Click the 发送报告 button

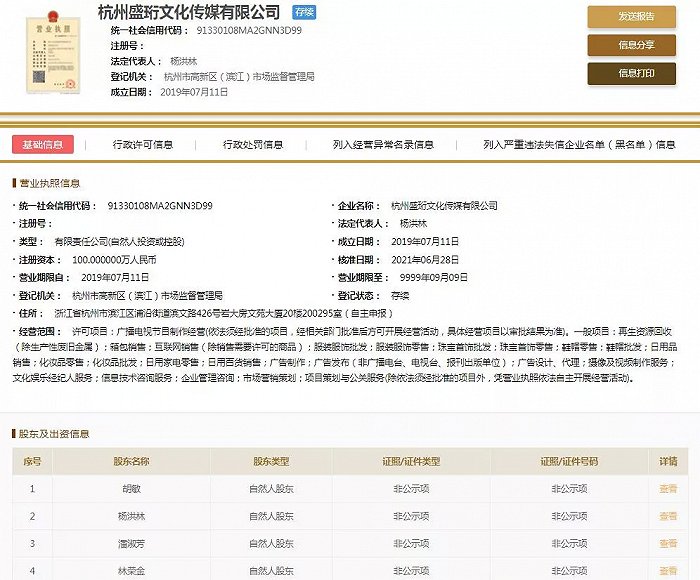coord(631,17)
